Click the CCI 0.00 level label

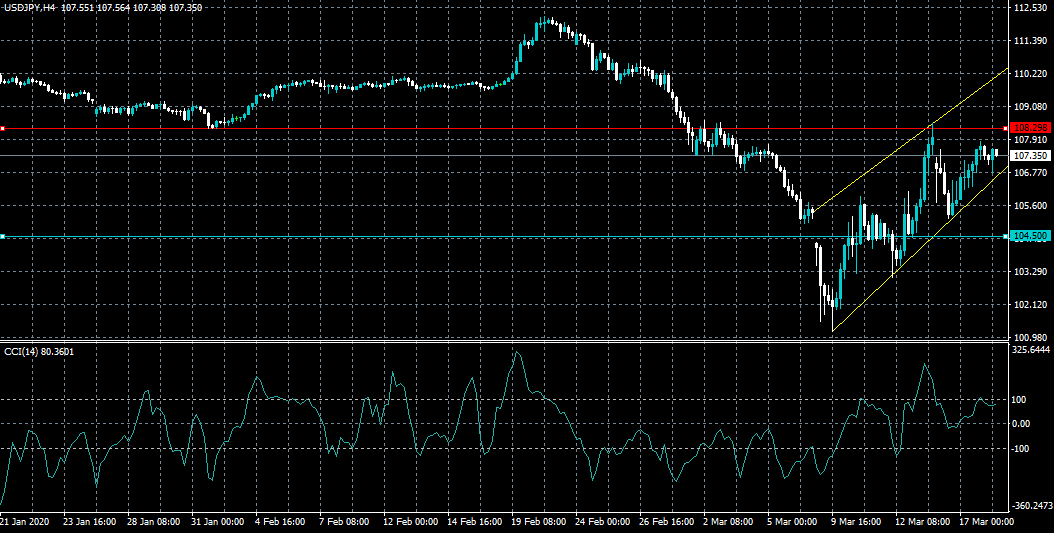coord(1021,423)
